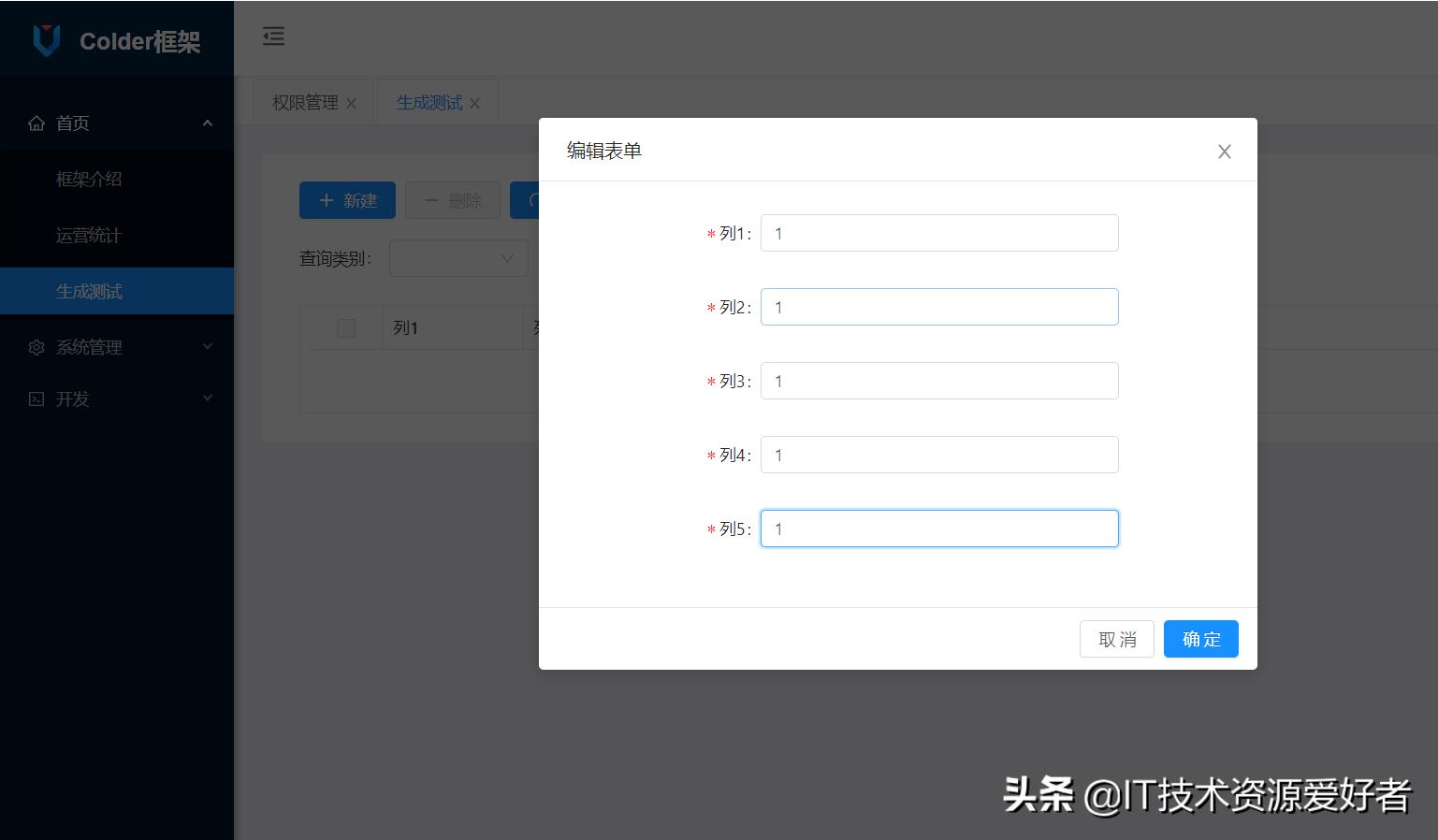Image resolution: width=1438 pixels, height=840 pixels.
Task: Click the minus icon on 删除 button
Action: coord(431,199)
